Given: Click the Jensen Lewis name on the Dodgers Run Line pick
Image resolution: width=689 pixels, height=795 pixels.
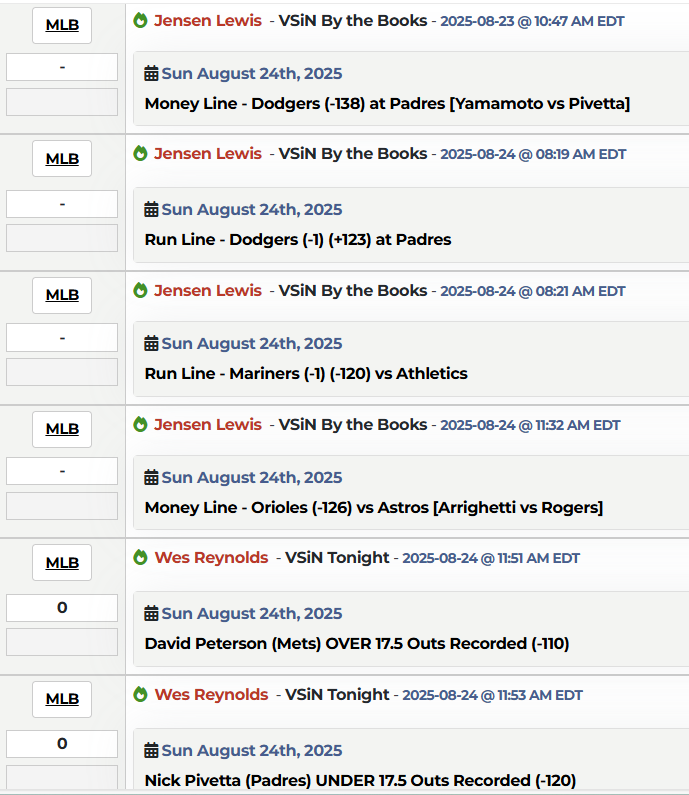Looking at the screenshot, I should coord(208,154).
